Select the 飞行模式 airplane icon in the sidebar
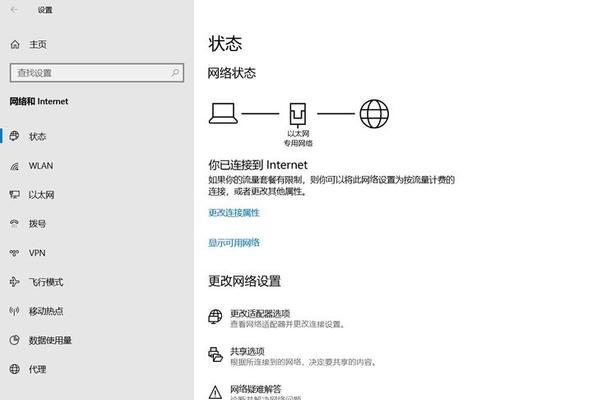592x400 pixels. coord(14,282)
